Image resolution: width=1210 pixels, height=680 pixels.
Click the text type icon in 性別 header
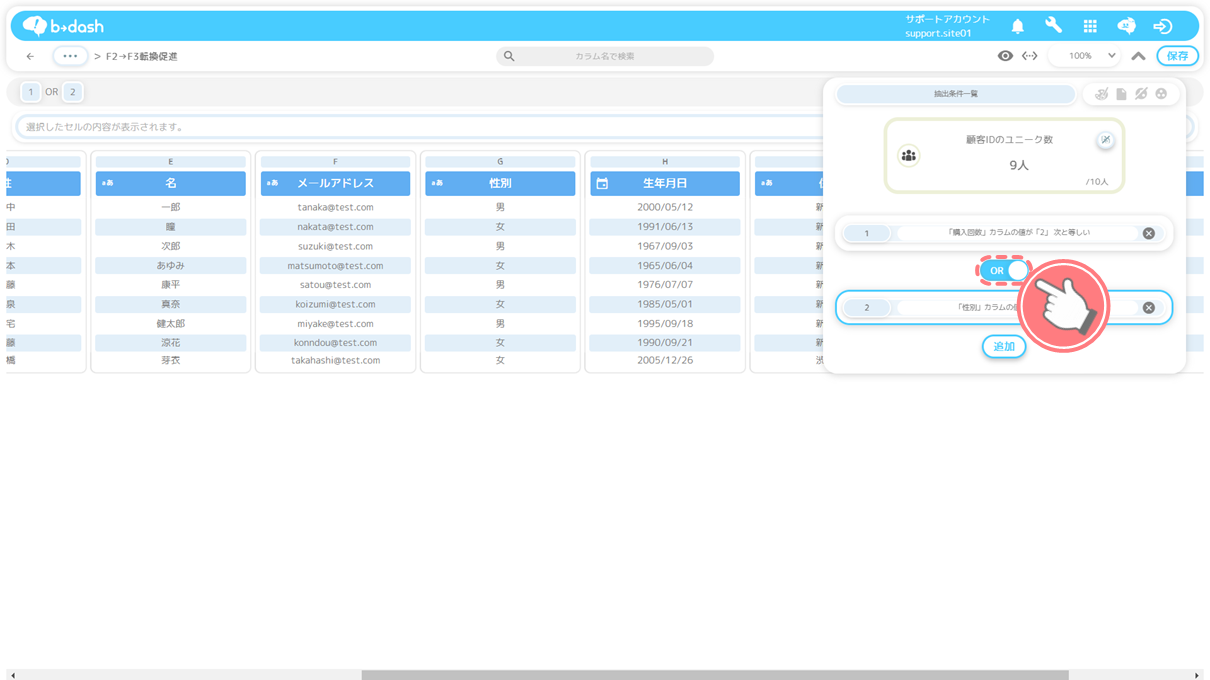click(x=437, y=184)
